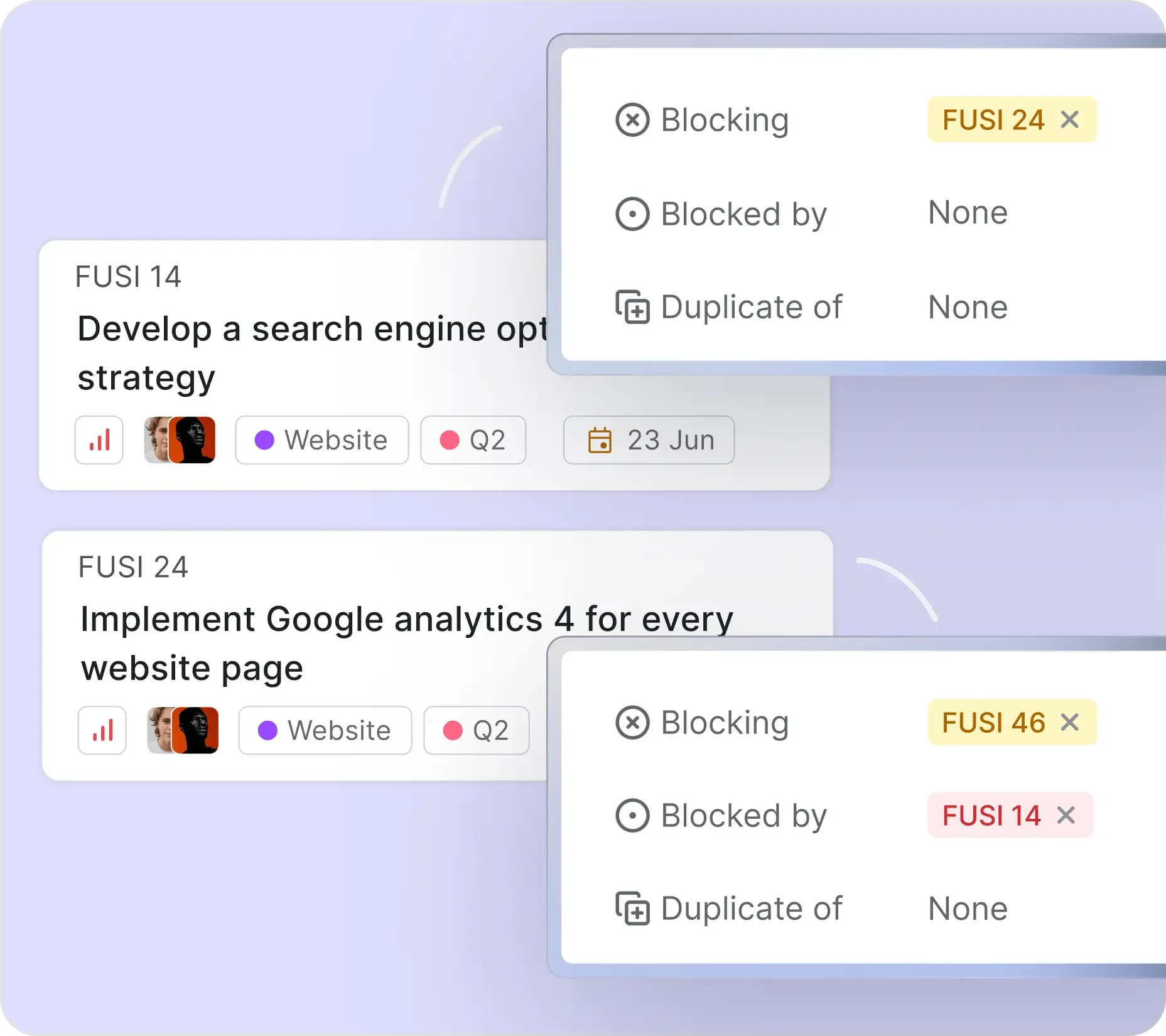
Task: Click the Blocked by icon in the bottom panel
Action: tap(632, 816)
